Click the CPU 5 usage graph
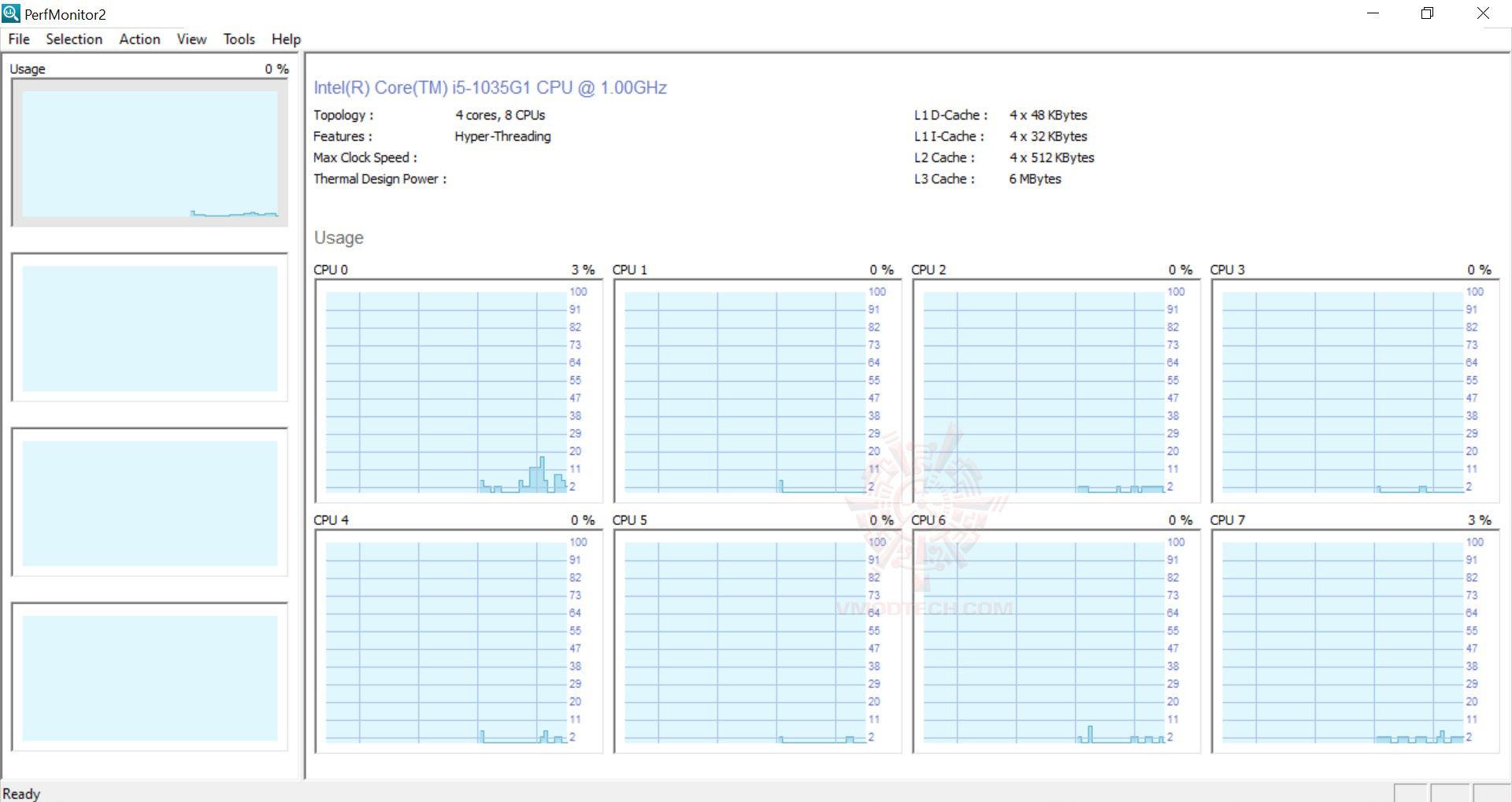This screenshot has width=1512, height=802. pyautogui.click(x=758, y=641)
